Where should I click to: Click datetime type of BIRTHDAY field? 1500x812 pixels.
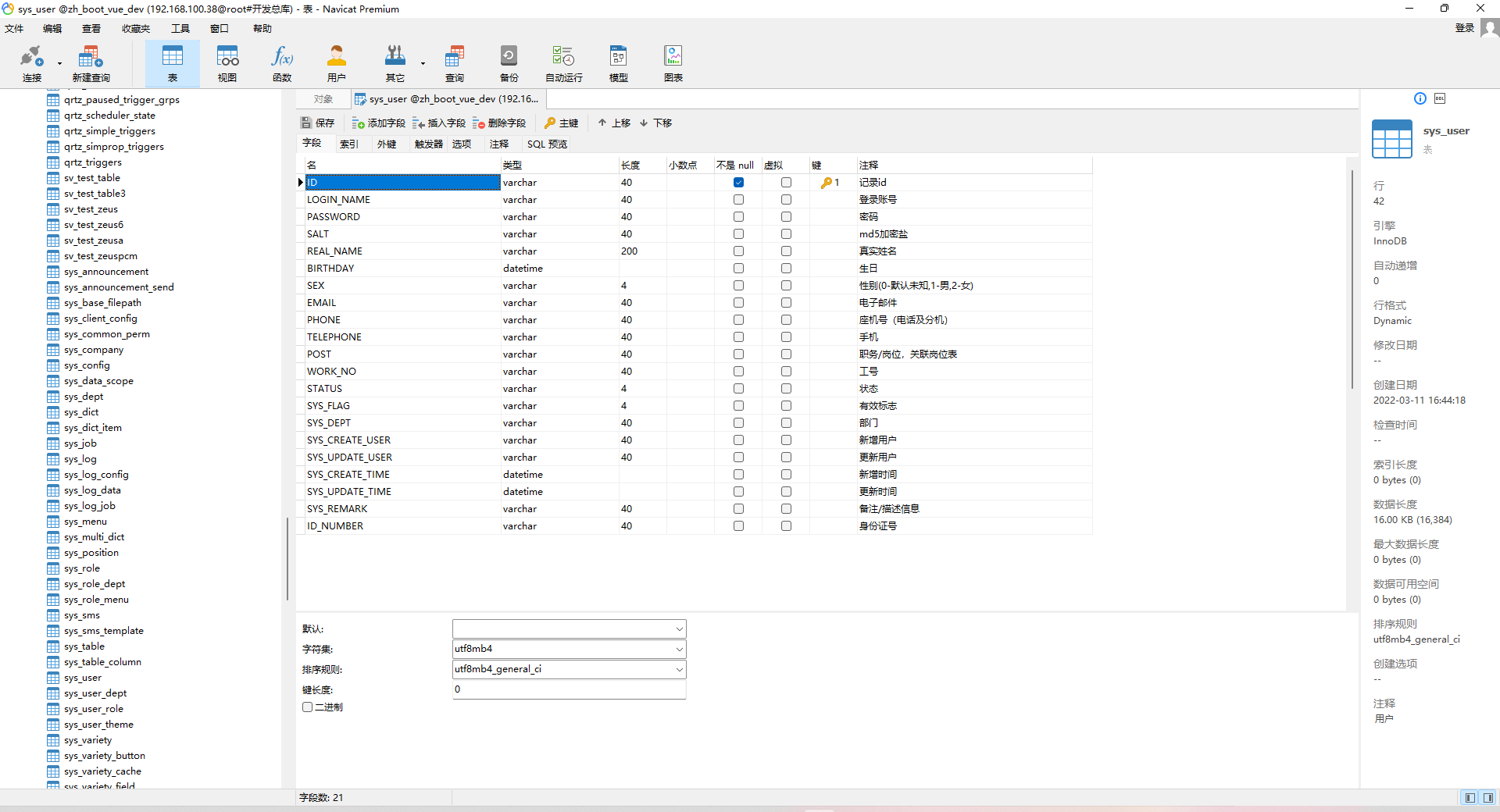click(559, 269)
